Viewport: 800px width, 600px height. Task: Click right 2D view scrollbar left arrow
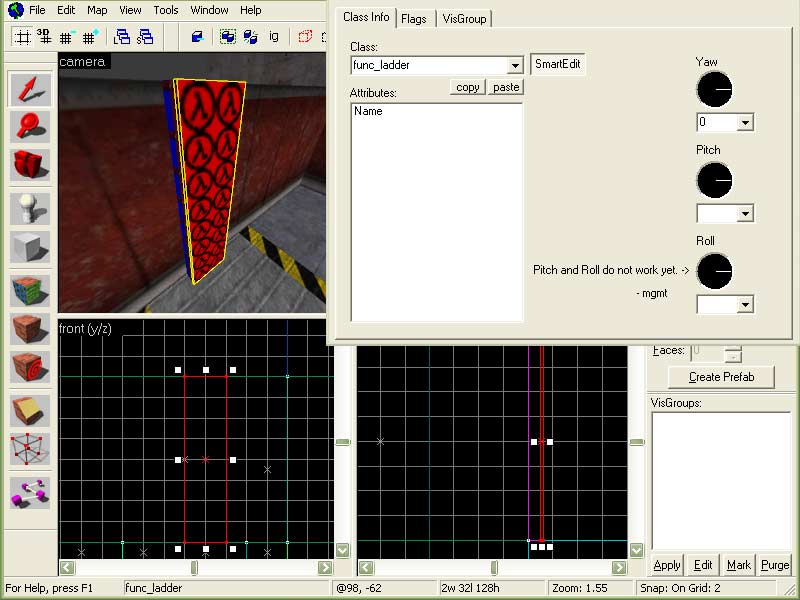[x=366, y=567]
